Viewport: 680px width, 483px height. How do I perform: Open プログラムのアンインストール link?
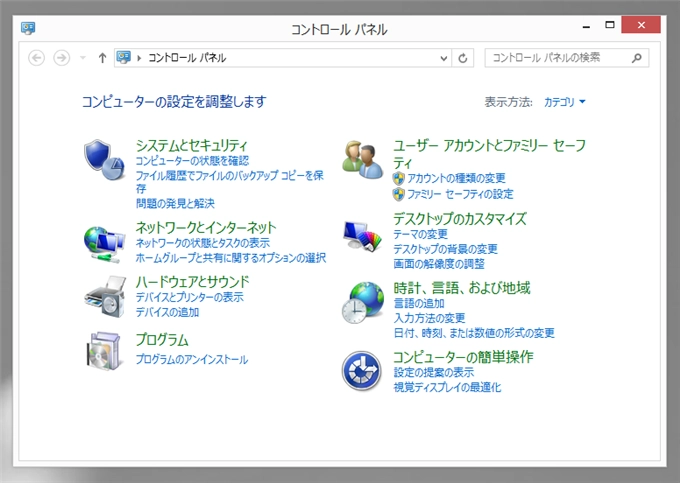tap(192, 359)
